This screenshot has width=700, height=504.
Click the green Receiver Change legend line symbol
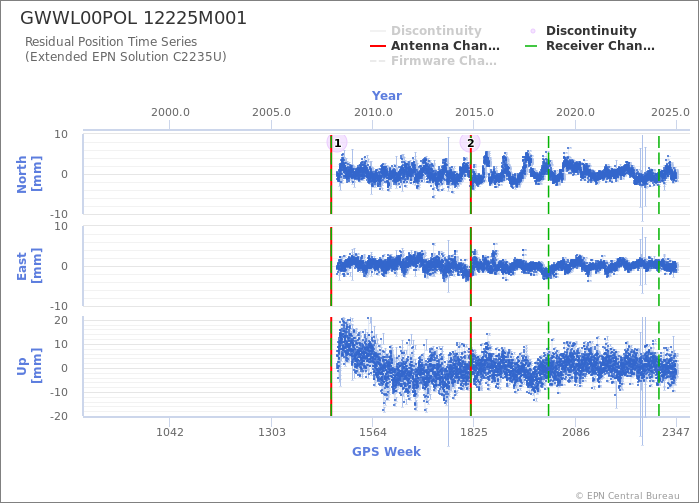pyautogui.click(x=531, y=46)
